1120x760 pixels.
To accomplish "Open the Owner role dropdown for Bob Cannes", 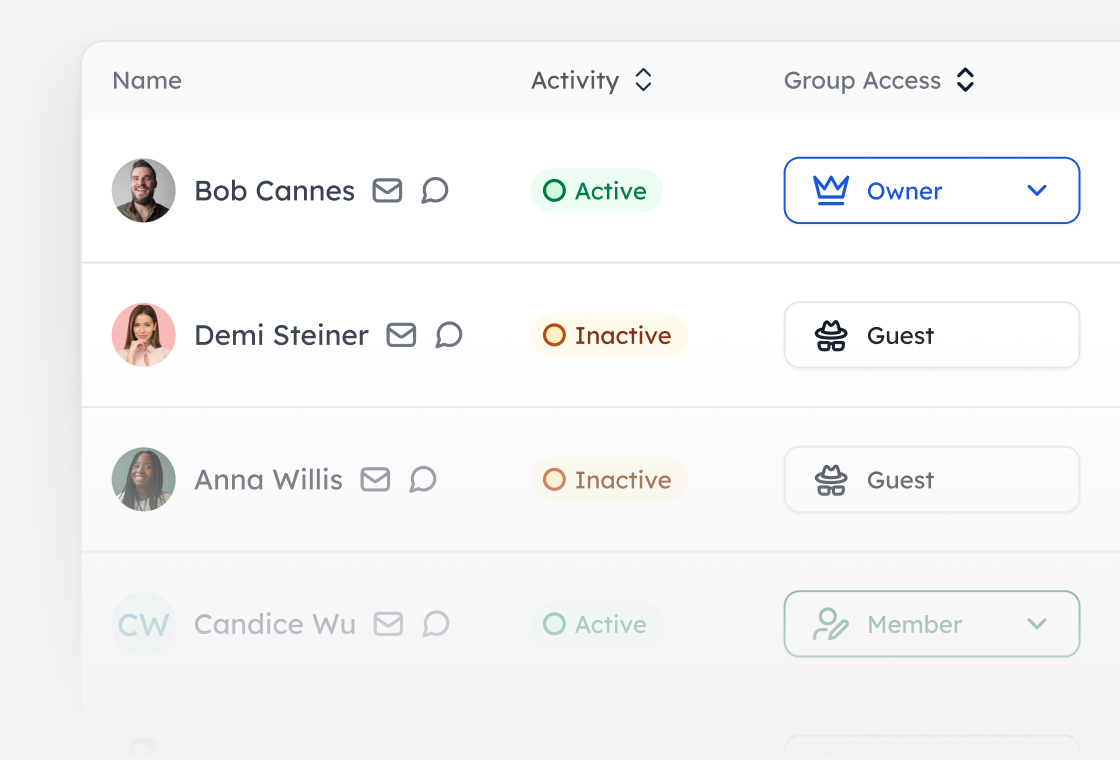I will pyautogui.click(x=1037, y=190).
